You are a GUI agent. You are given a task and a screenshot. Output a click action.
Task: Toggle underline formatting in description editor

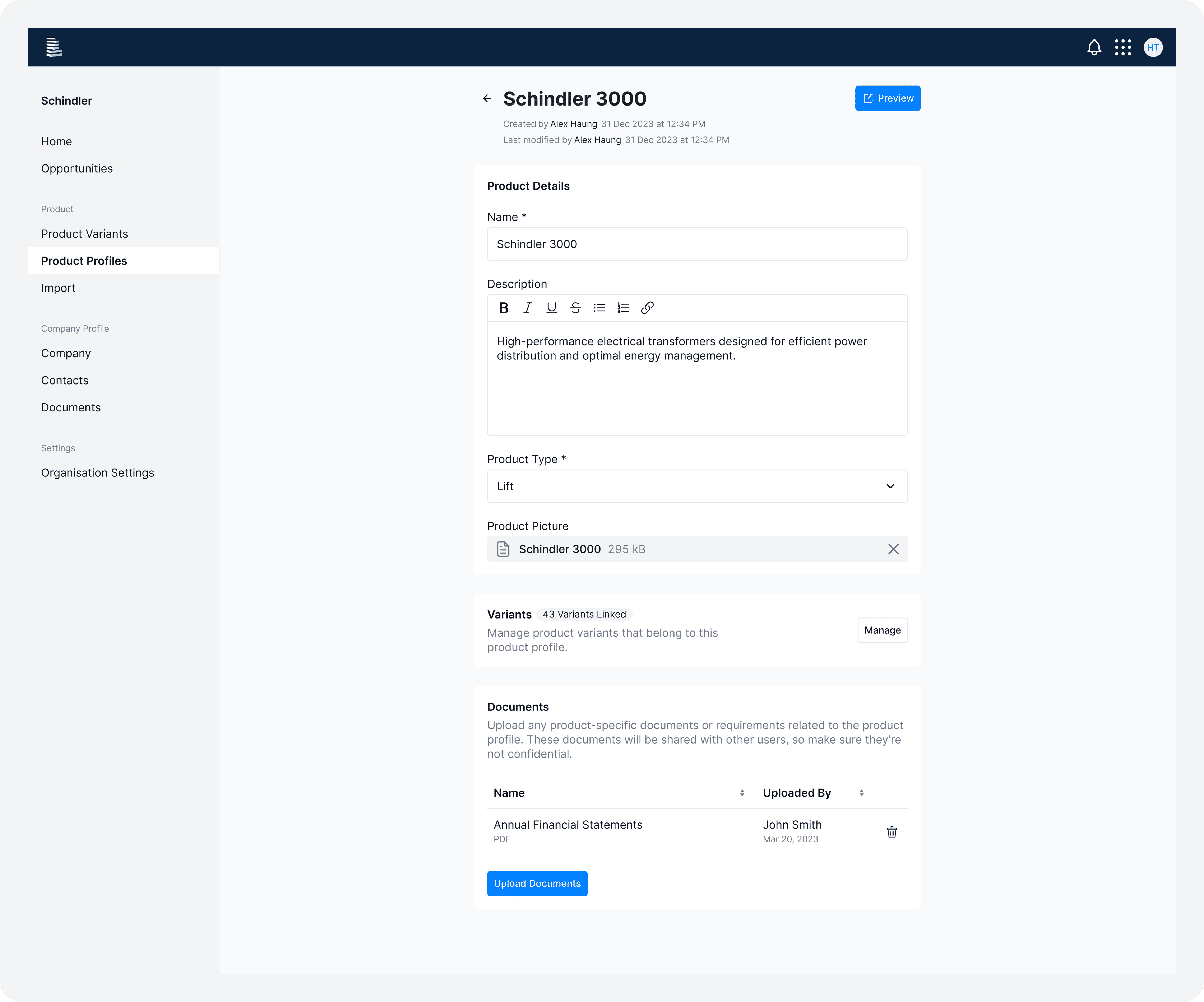pos(552,308)
